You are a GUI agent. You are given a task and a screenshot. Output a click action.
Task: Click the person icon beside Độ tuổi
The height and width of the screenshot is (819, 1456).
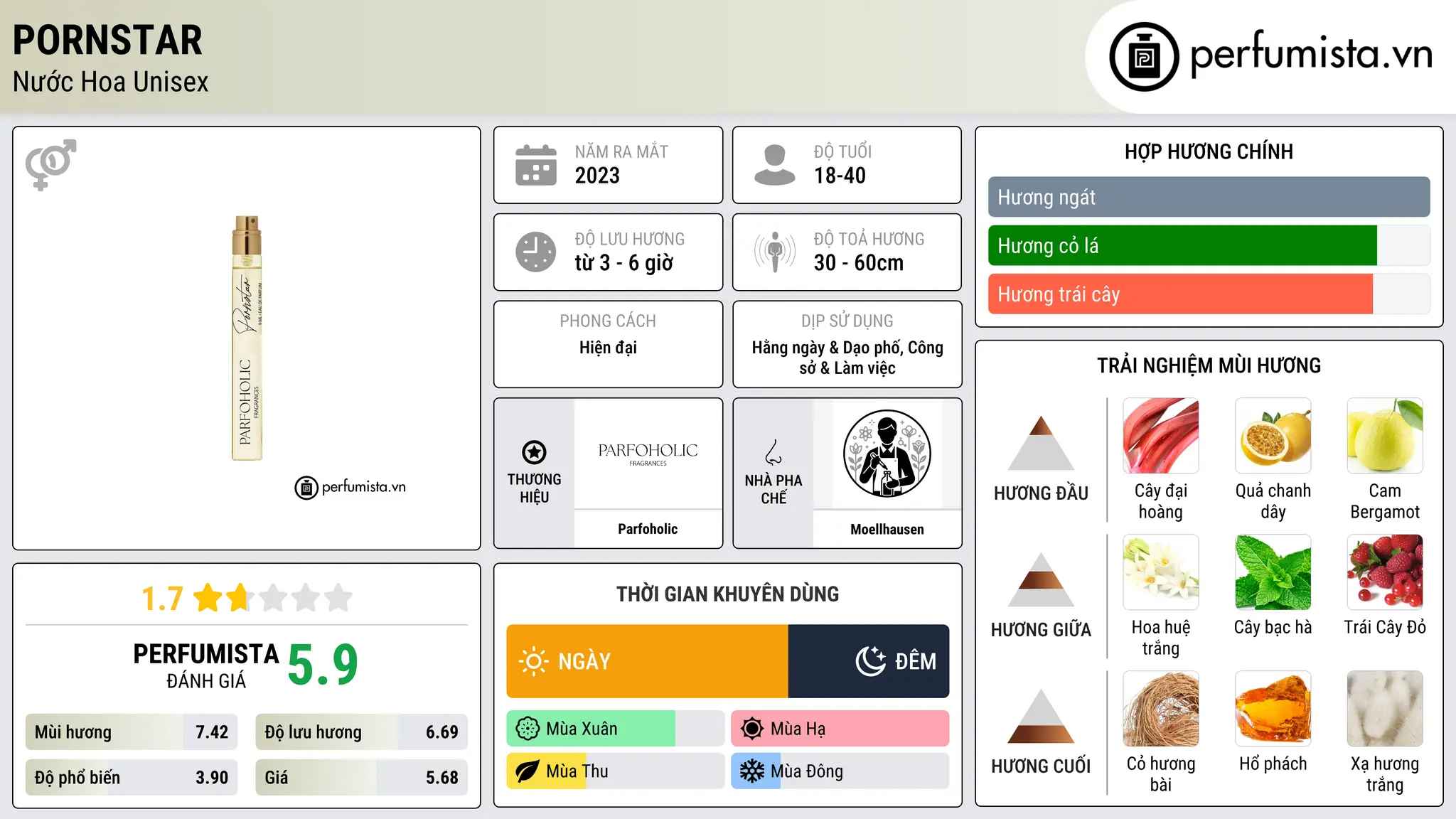pyautogui.click(x=774, y=165)
